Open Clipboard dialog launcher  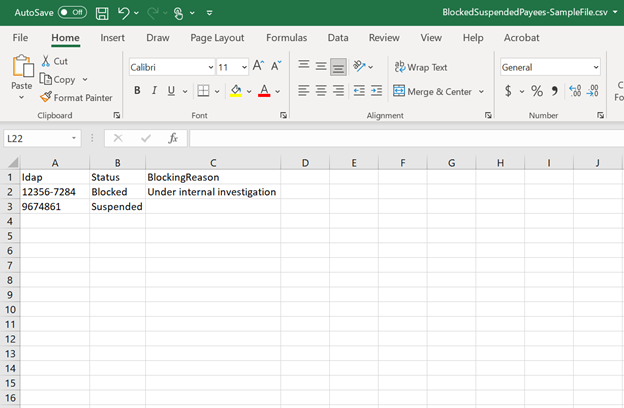(117, 115)
